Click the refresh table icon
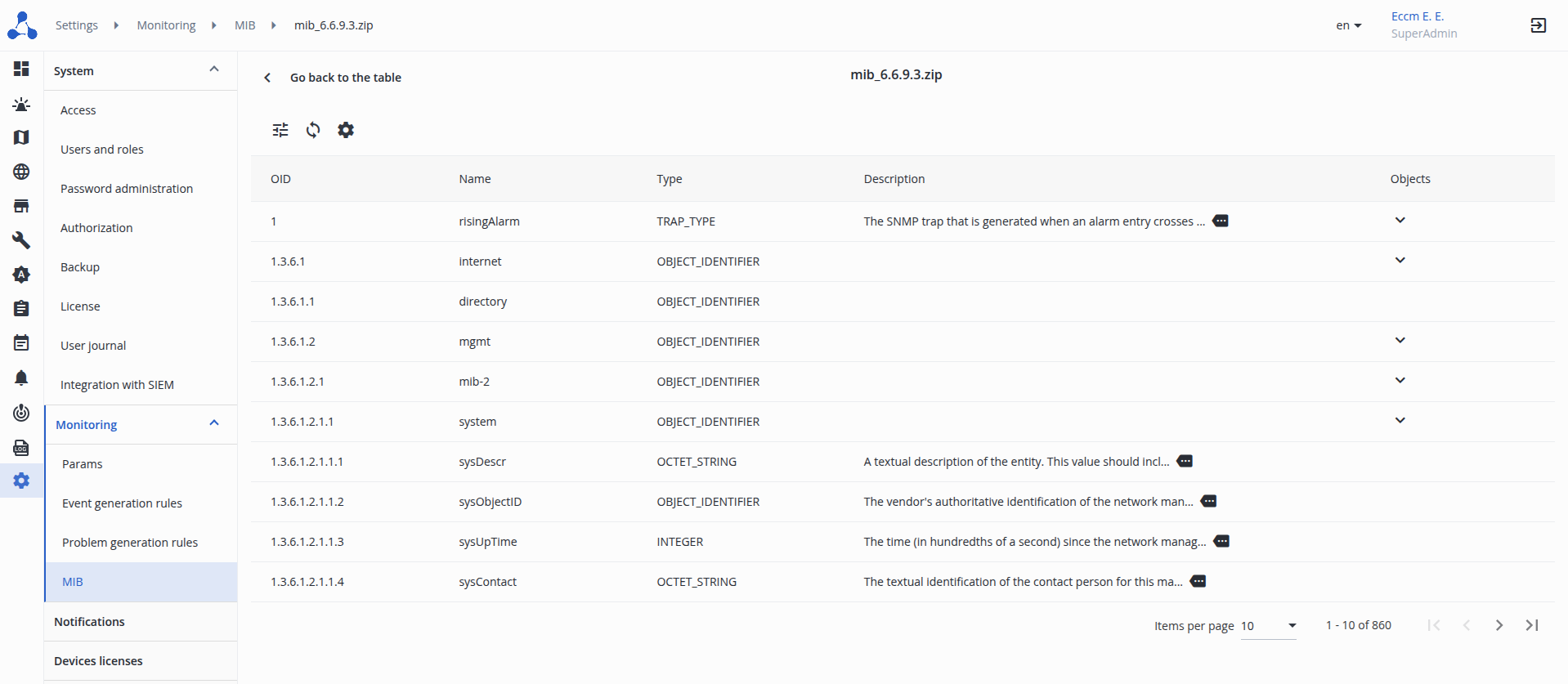Screen dimensions: 1568x684 click(313, 130)
